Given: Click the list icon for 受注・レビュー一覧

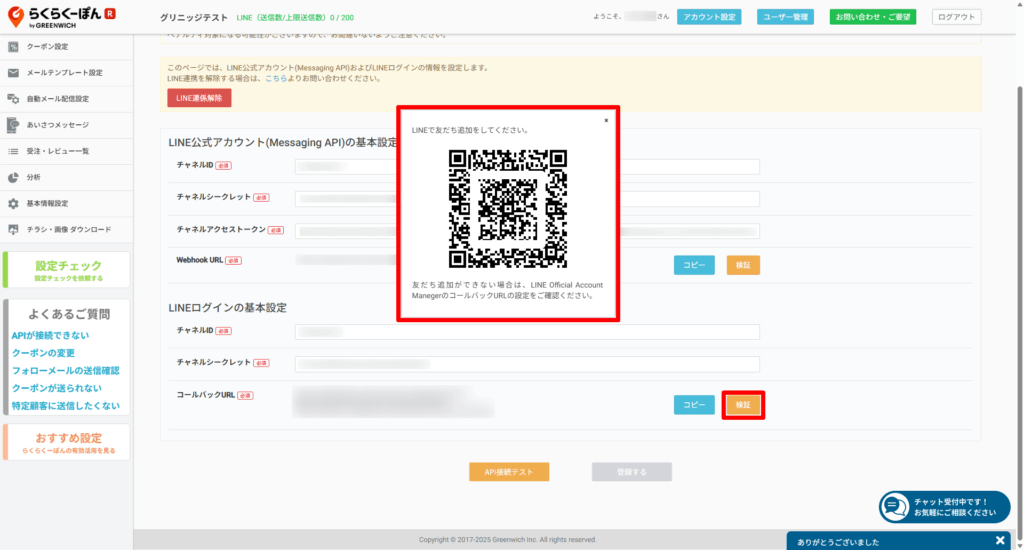Looking at the screenshot, I should (13, 151).
